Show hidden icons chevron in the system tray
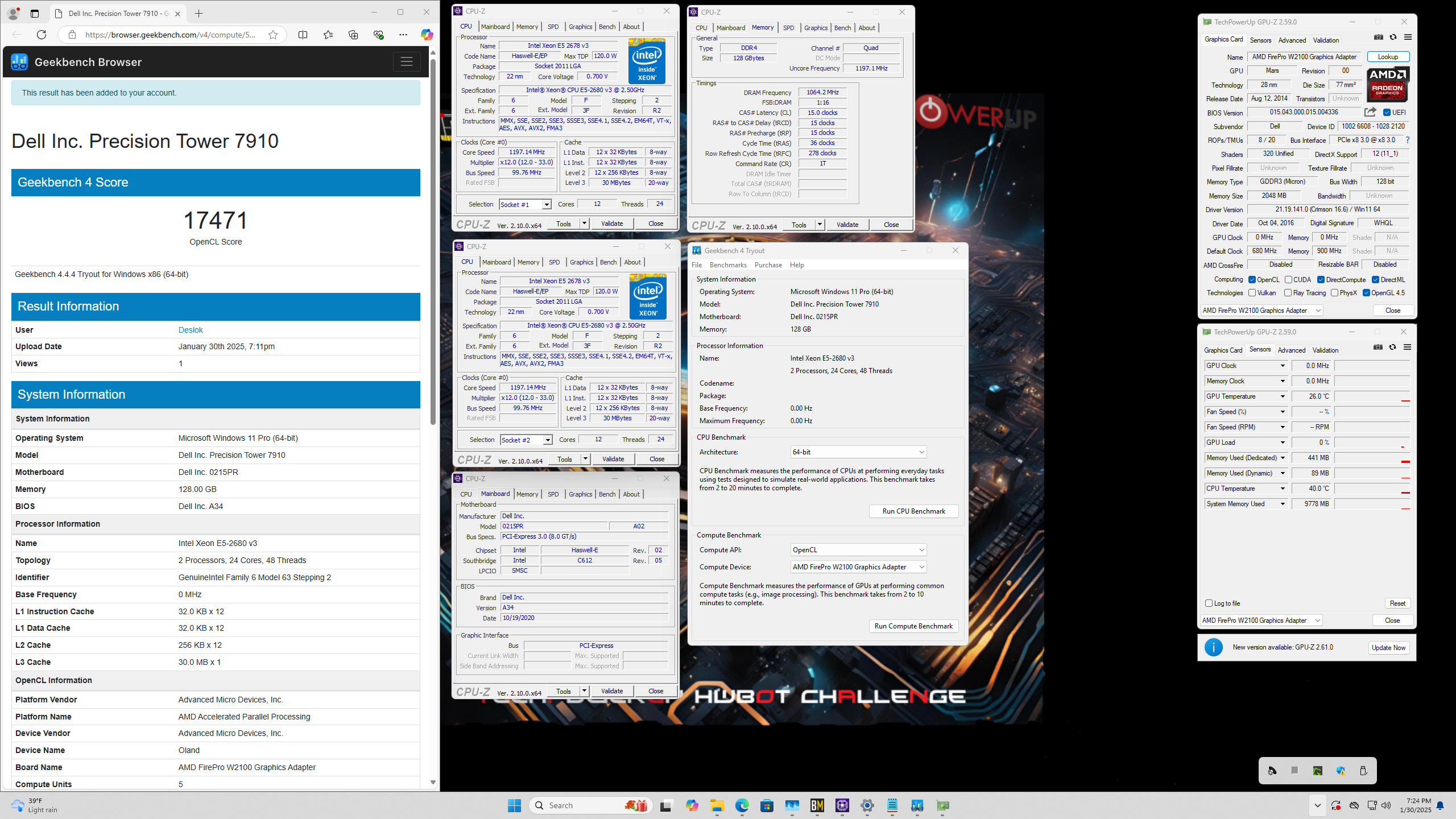 coord(1317,805)
